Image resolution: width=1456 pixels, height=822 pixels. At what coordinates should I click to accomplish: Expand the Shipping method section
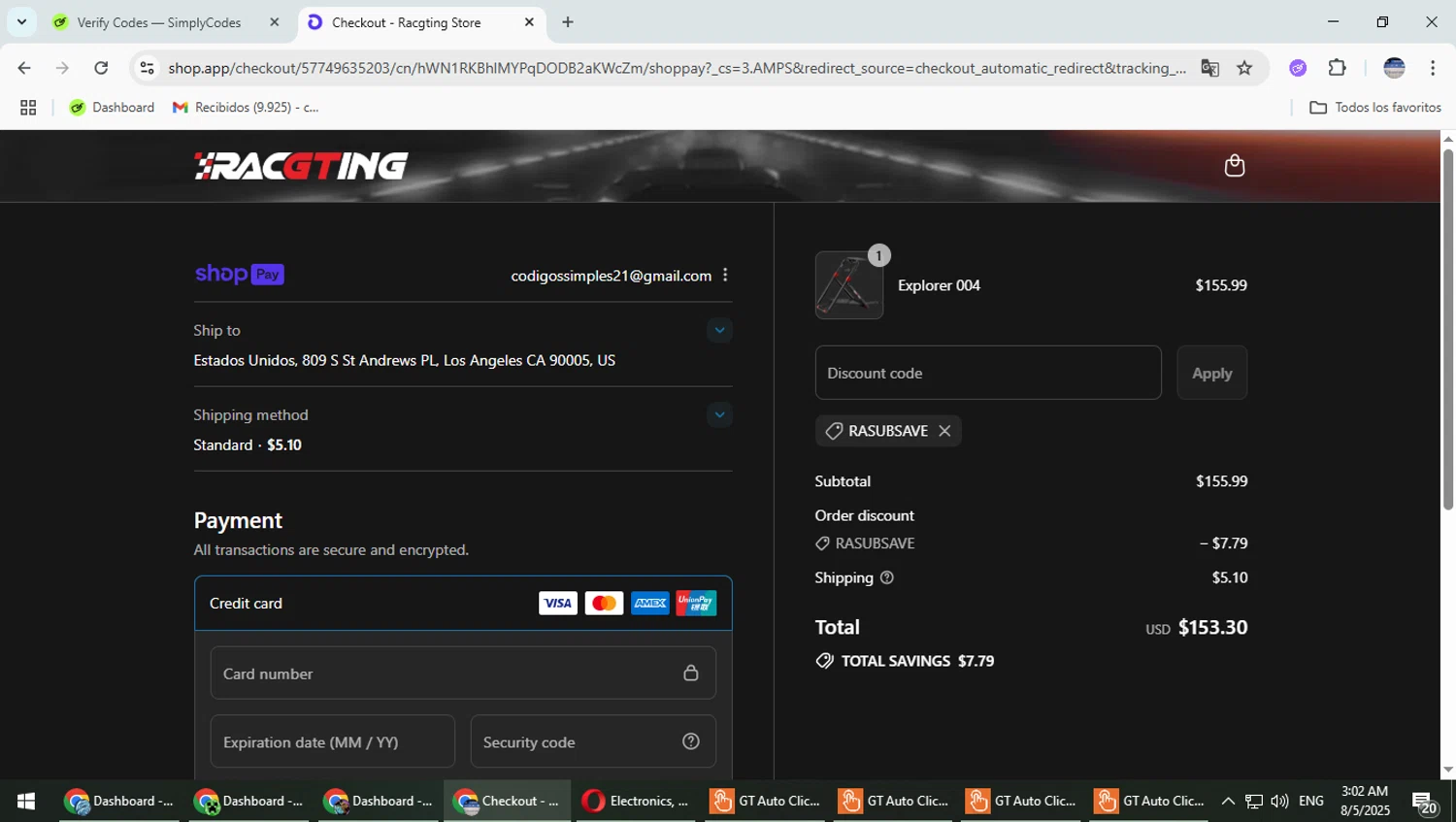[719, 414]
